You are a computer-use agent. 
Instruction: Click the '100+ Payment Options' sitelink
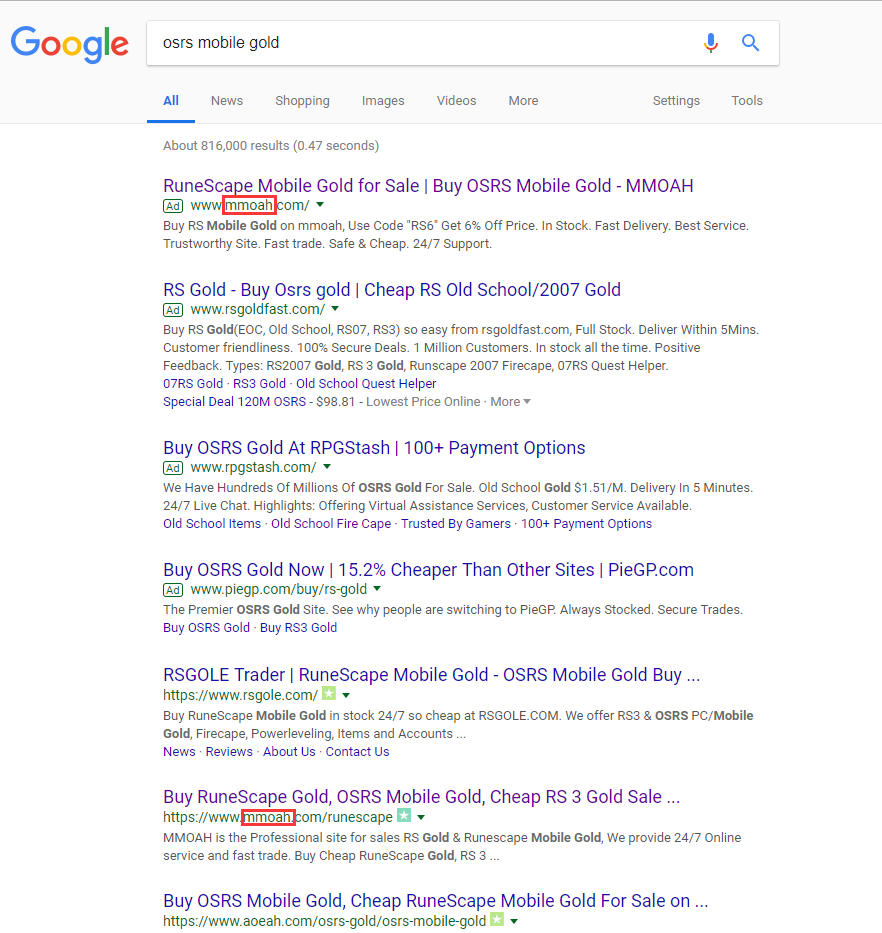[x=586, y=524]
